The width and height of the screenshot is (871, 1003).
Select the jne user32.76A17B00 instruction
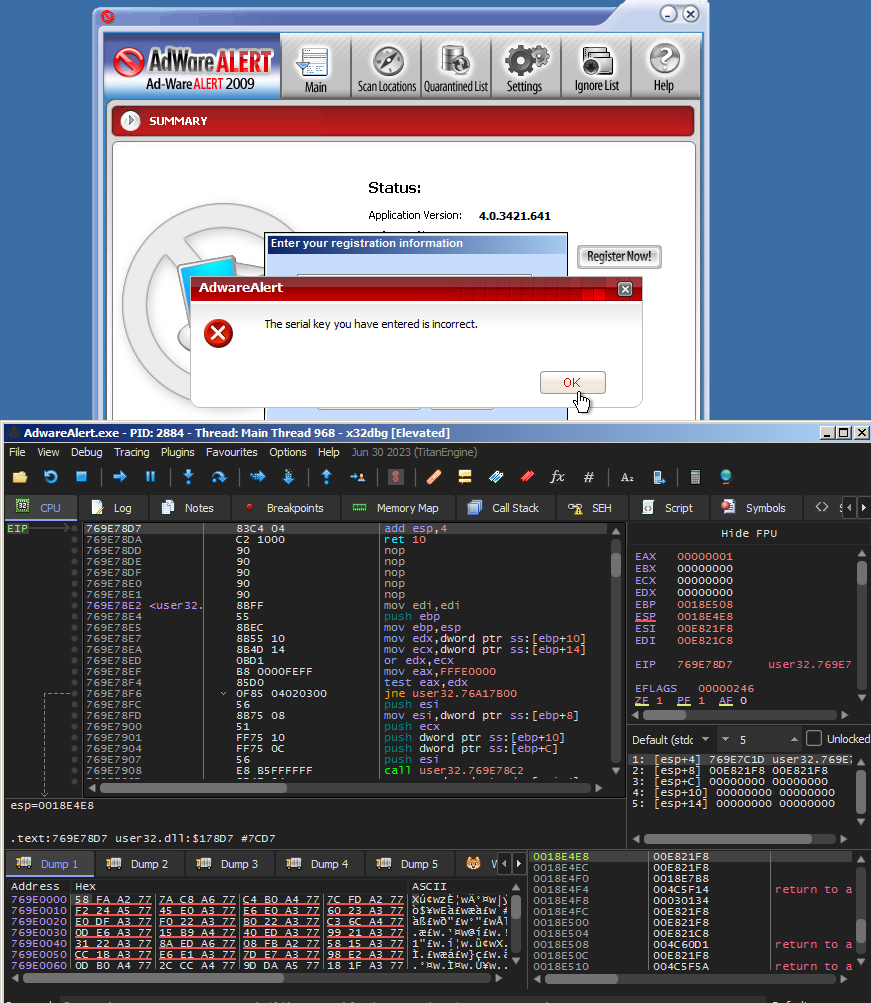coord(451,693)
